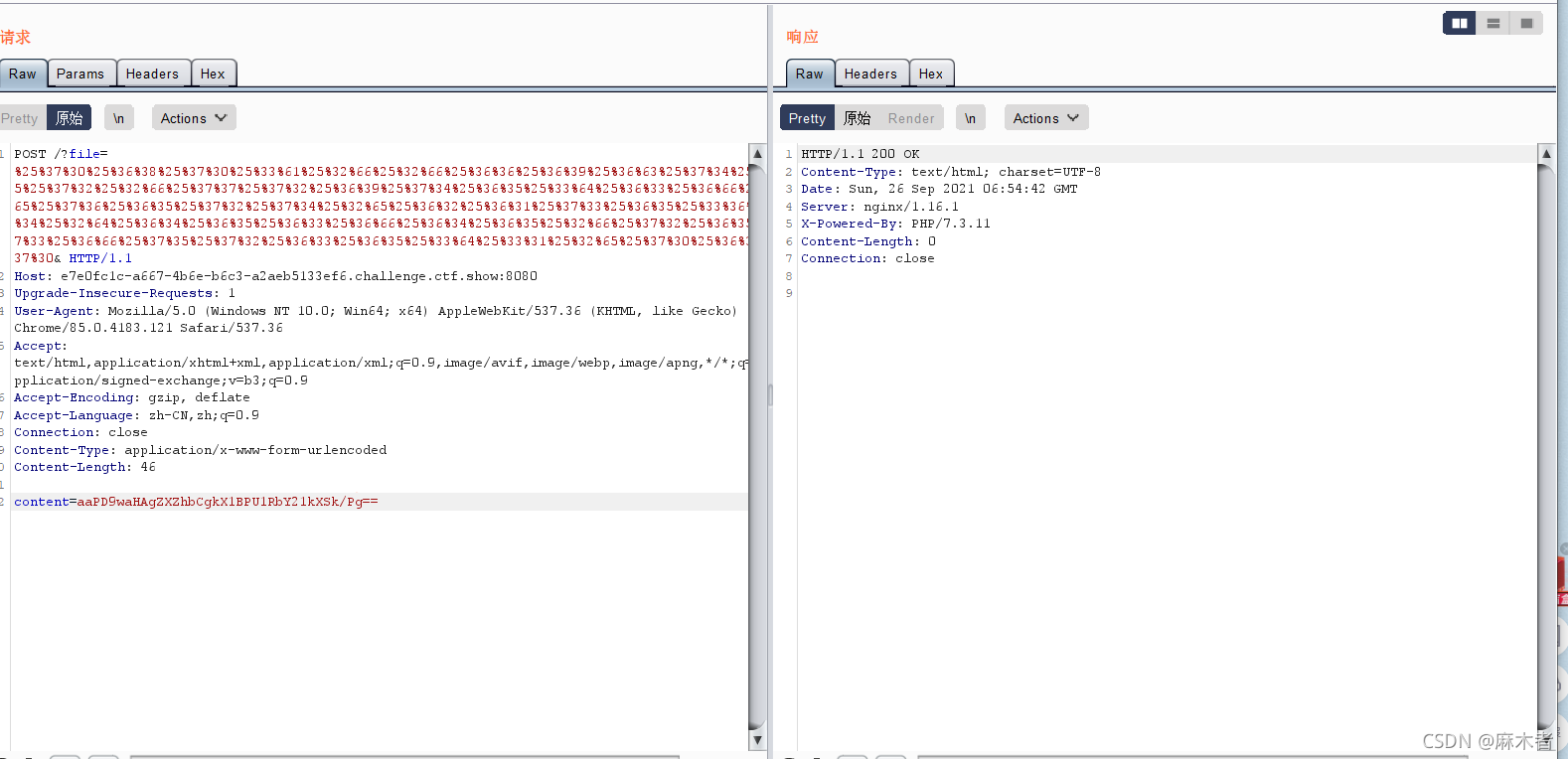Click the X-Powered-By: PHP line
The height and width of the screenshot is (759, 1568).
[x=895, y=224]
